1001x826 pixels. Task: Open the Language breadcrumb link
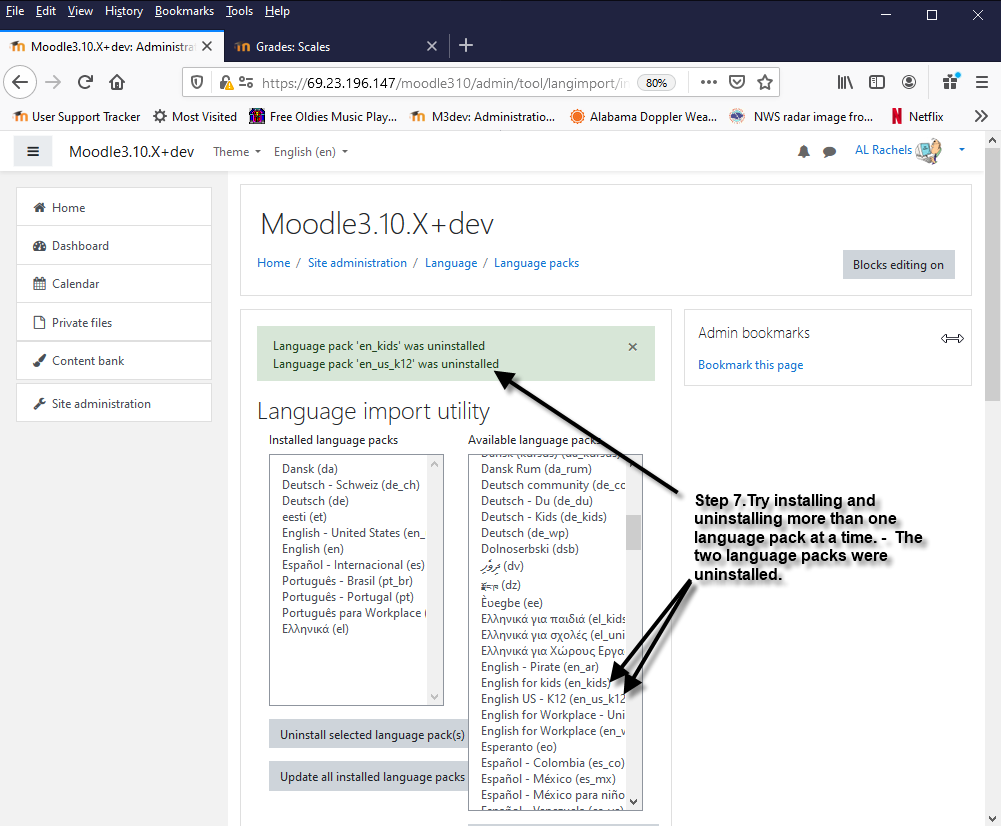(x=451, y=263)
